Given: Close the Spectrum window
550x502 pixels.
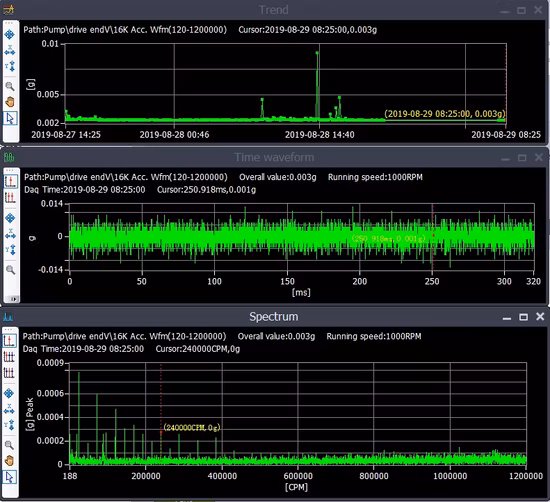Looking at the screenshot, I should point(540,316).
